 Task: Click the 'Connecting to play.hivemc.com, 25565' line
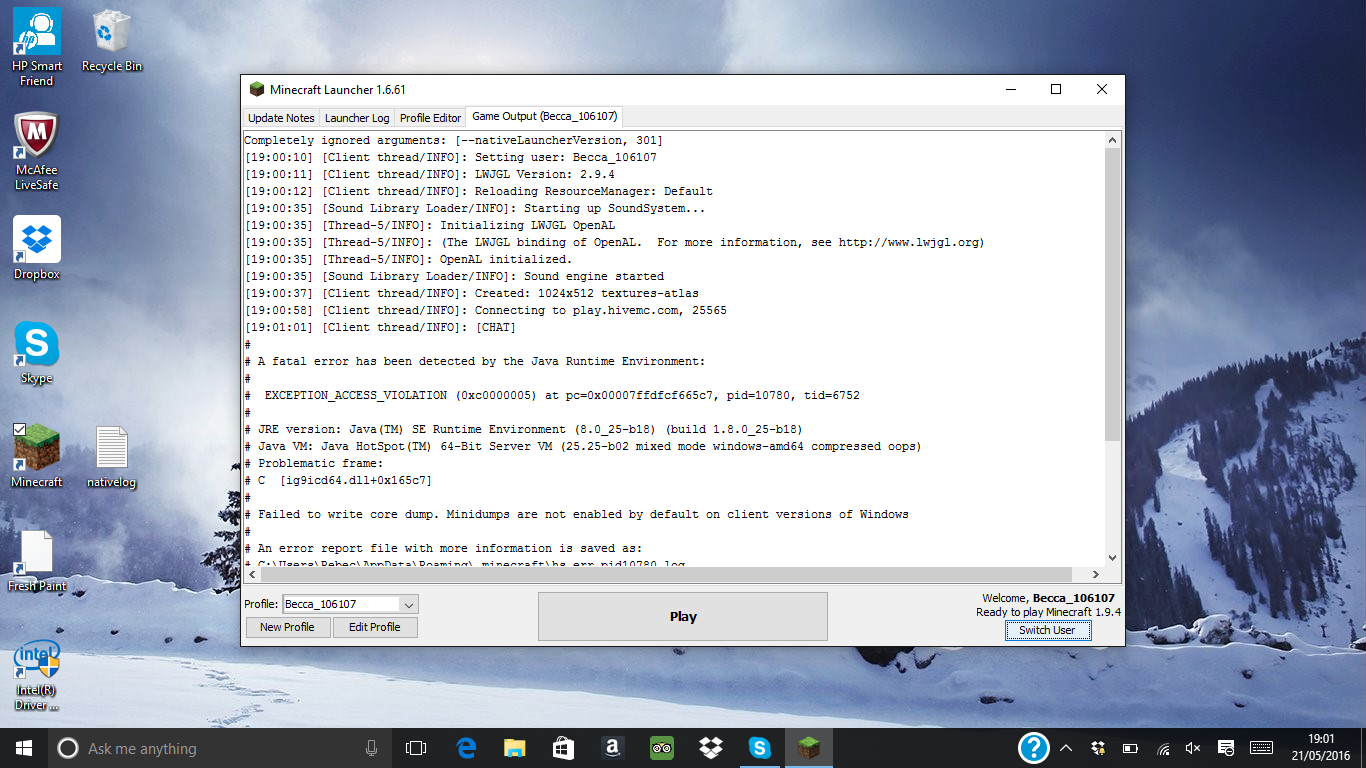486,310
